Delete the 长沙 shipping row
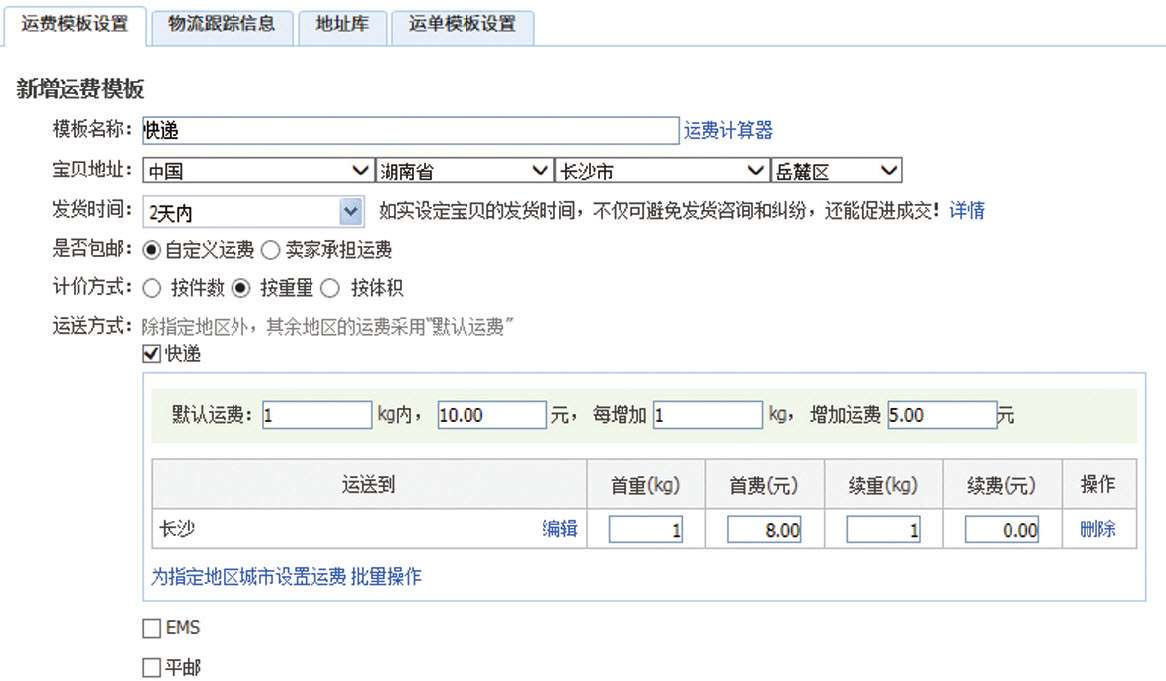Image resolution: width=1166 pixels, height=681 pixels. [1098, 529]
